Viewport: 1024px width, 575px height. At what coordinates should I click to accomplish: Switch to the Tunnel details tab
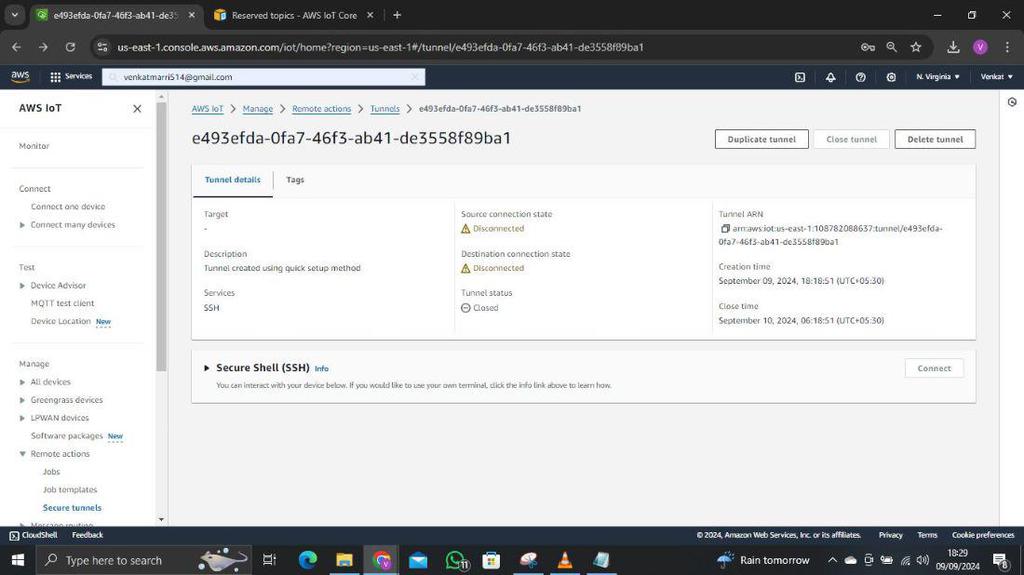[x=232, y=180]
